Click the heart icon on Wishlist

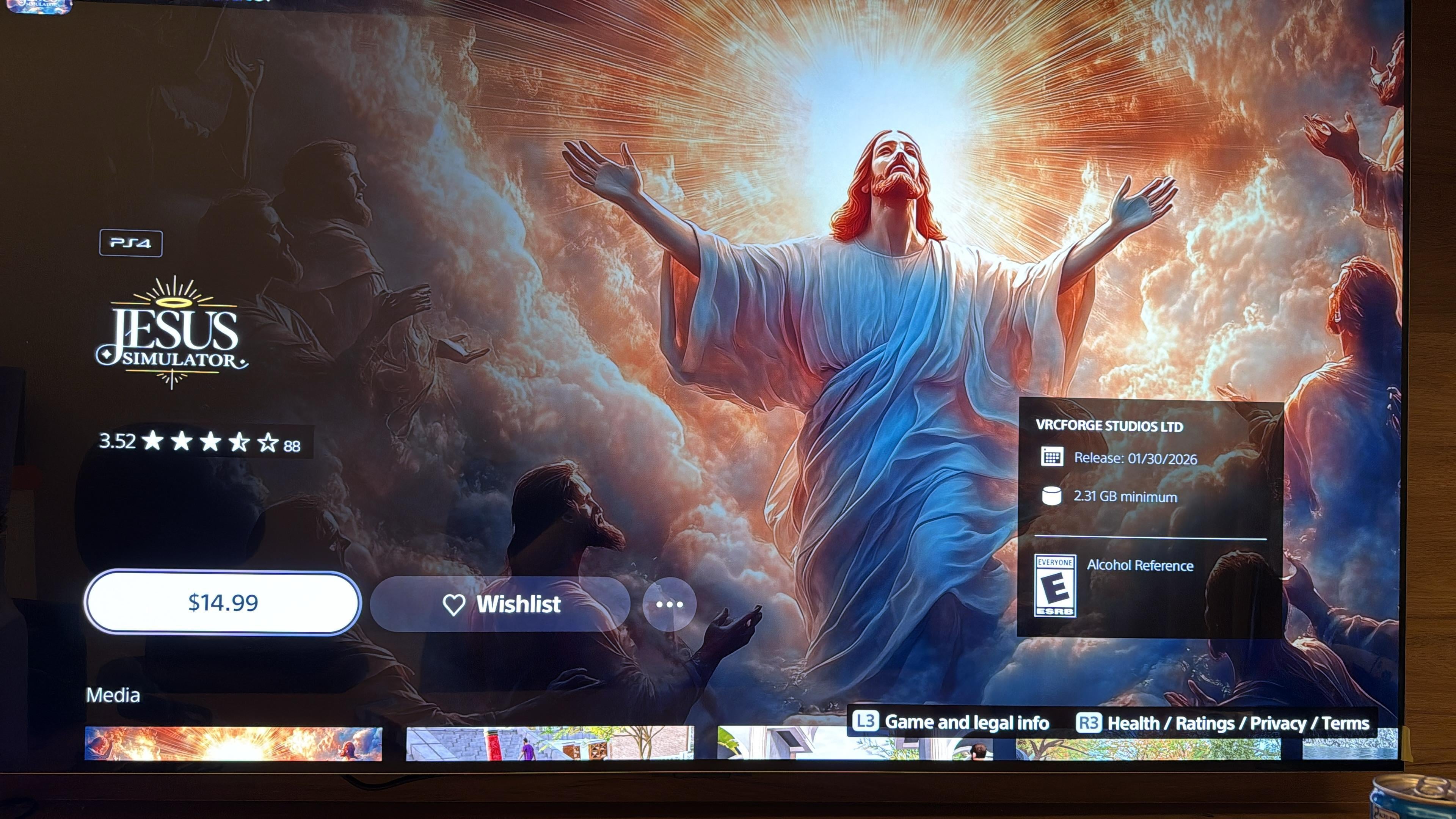coord(453,605)
